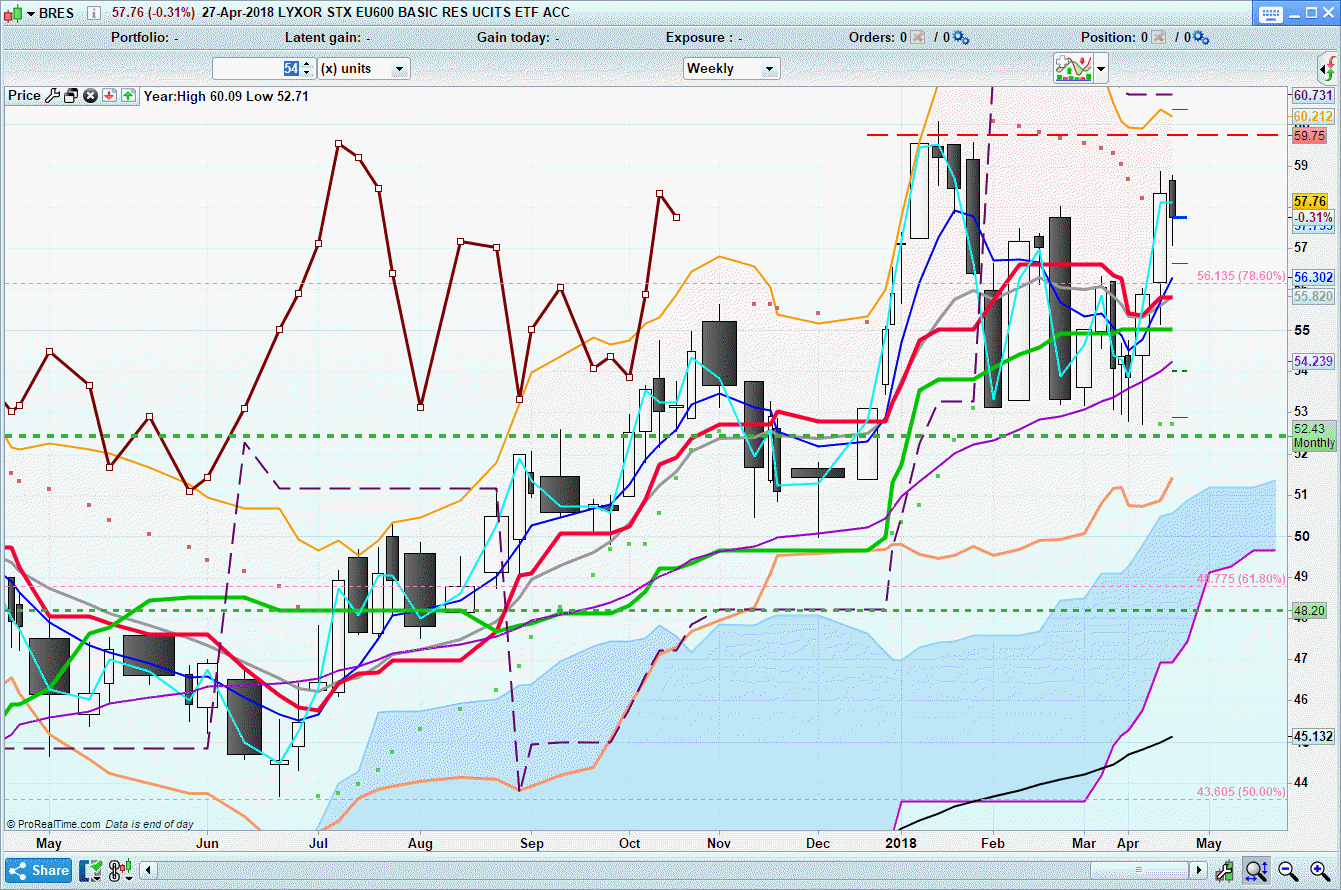Click the 52.43 Monthly green level label
Viewport: 1341px width, 890px height.
(1314, 436)
